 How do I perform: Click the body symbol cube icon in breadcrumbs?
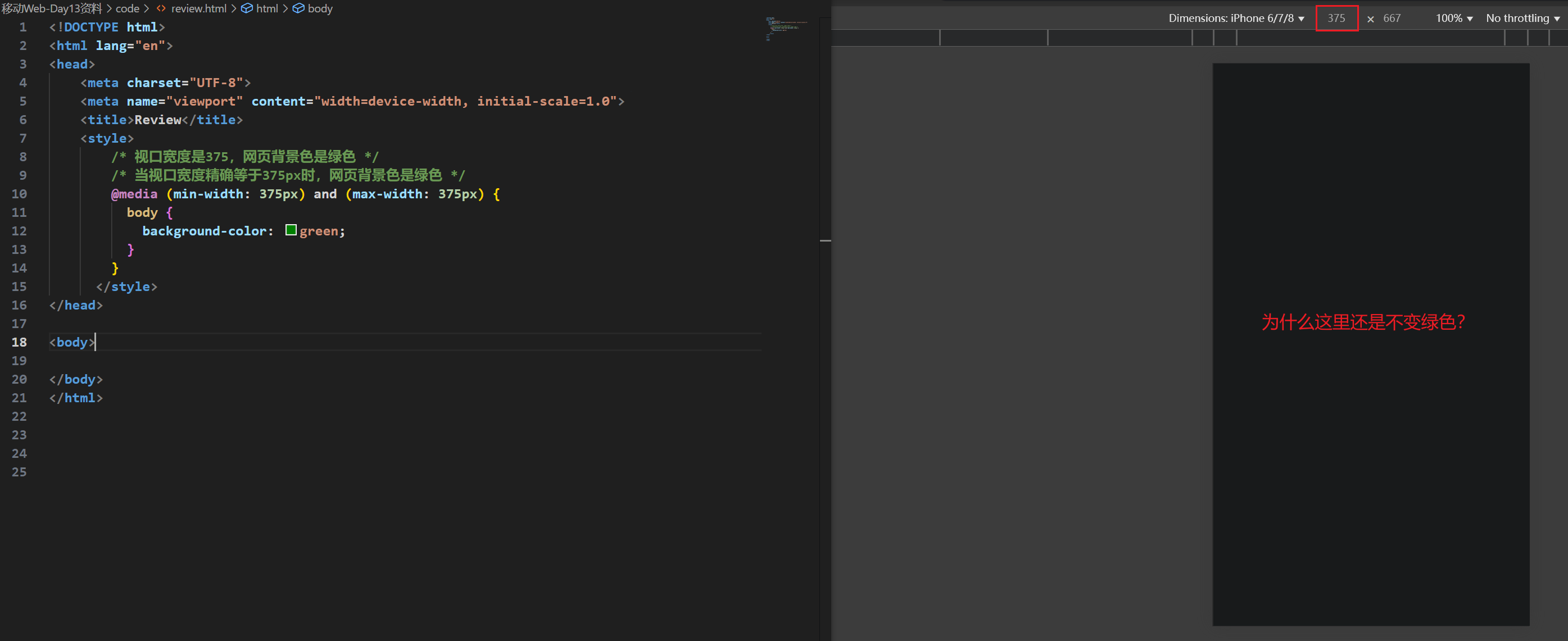coord(298,8)
